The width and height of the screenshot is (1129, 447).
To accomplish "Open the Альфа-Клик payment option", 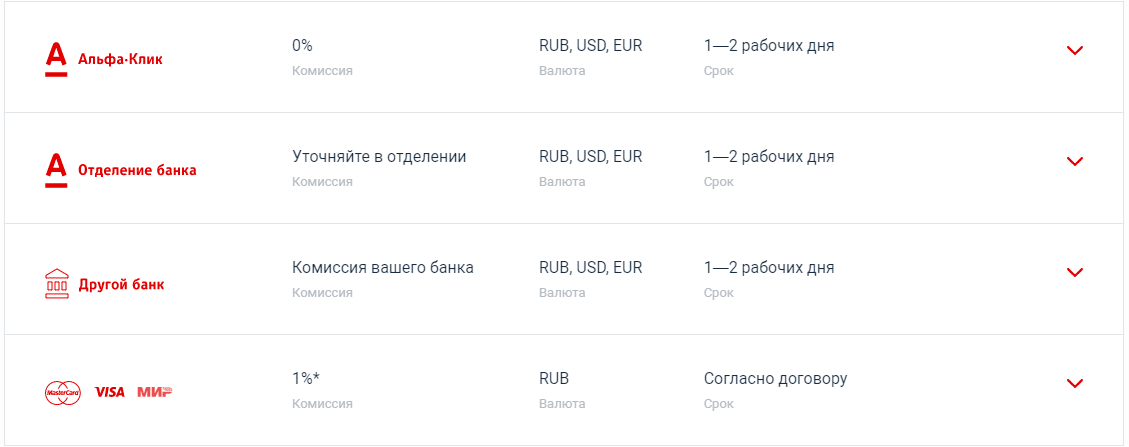I will [x=120, y=59].
